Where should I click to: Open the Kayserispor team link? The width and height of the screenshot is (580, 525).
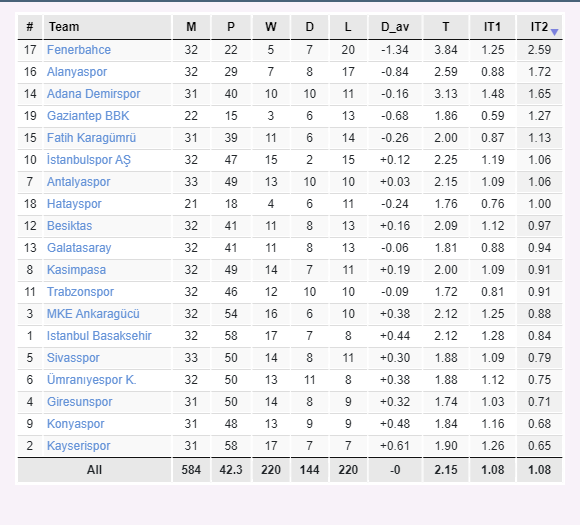pyautogui.click(x=78, y=446)
